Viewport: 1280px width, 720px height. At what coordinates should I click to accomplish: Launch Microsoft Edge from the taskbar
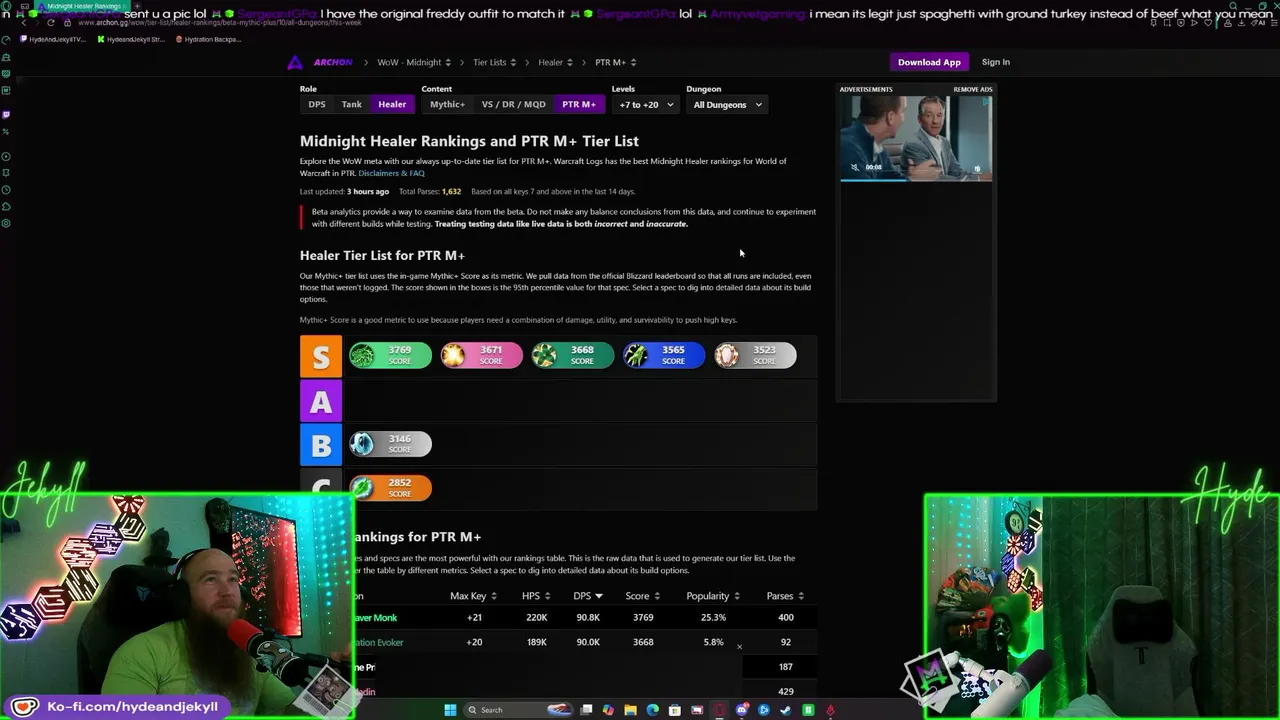click(652, 710)
